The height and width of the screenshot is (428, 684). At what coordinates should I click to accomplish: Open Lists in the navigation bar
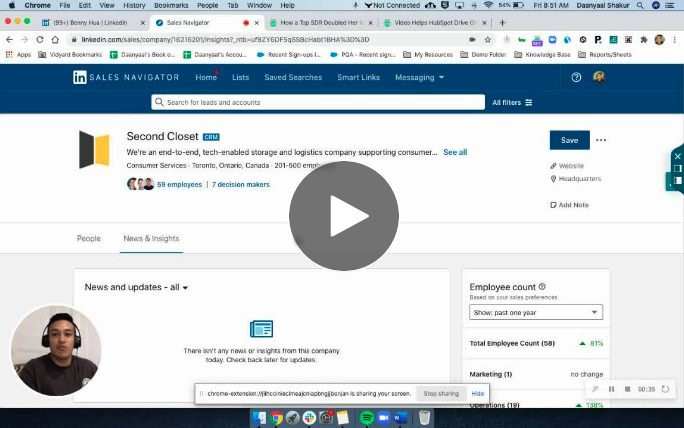pos(240,77)
